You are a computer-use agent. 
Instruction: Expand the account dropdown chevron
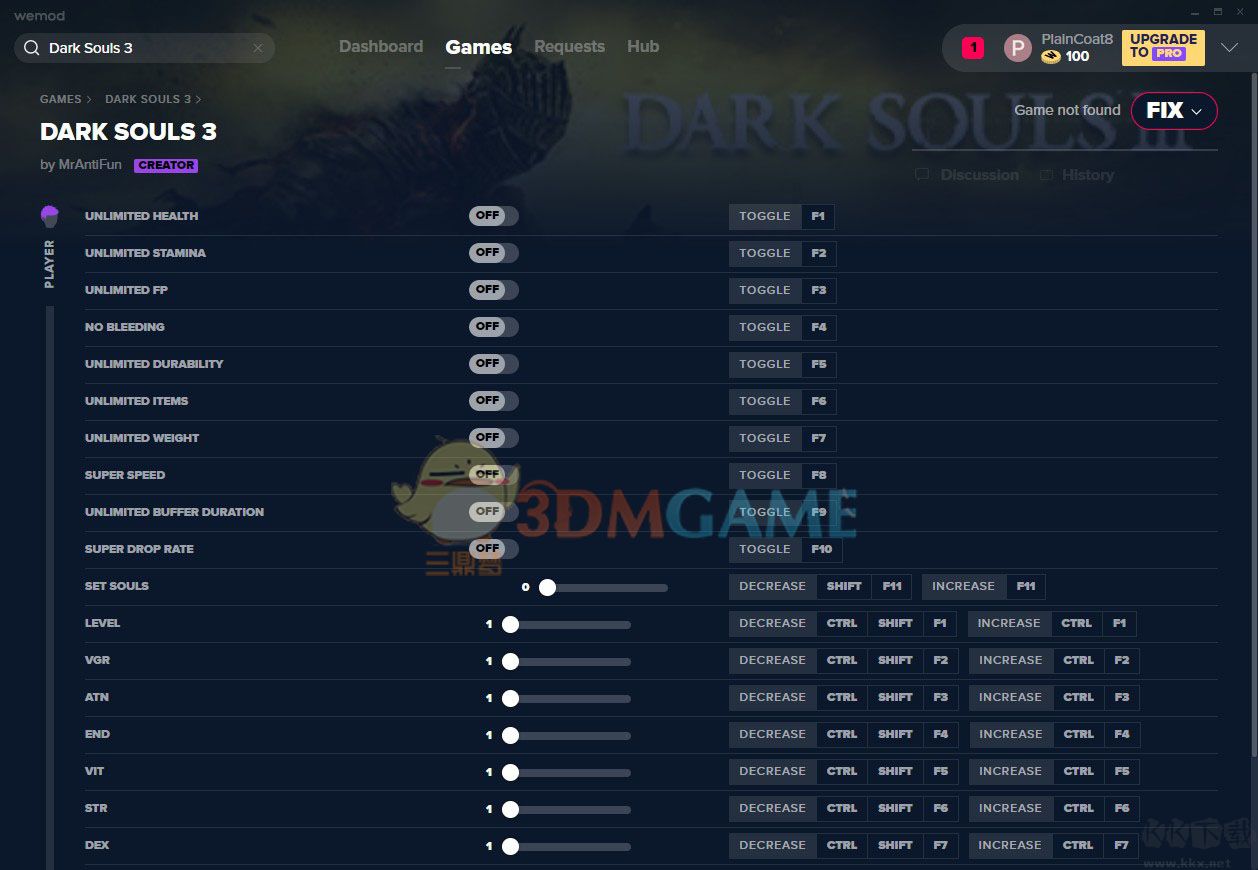[1229, 48]
